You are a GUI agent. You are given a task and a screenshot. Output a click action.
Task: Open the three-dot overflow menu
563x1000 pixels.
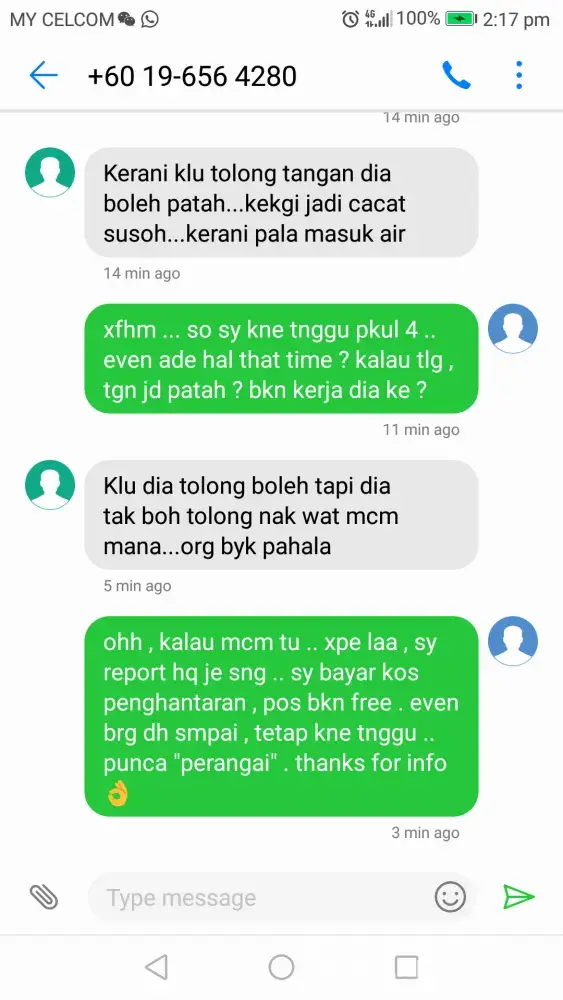[x=519, y=75]
